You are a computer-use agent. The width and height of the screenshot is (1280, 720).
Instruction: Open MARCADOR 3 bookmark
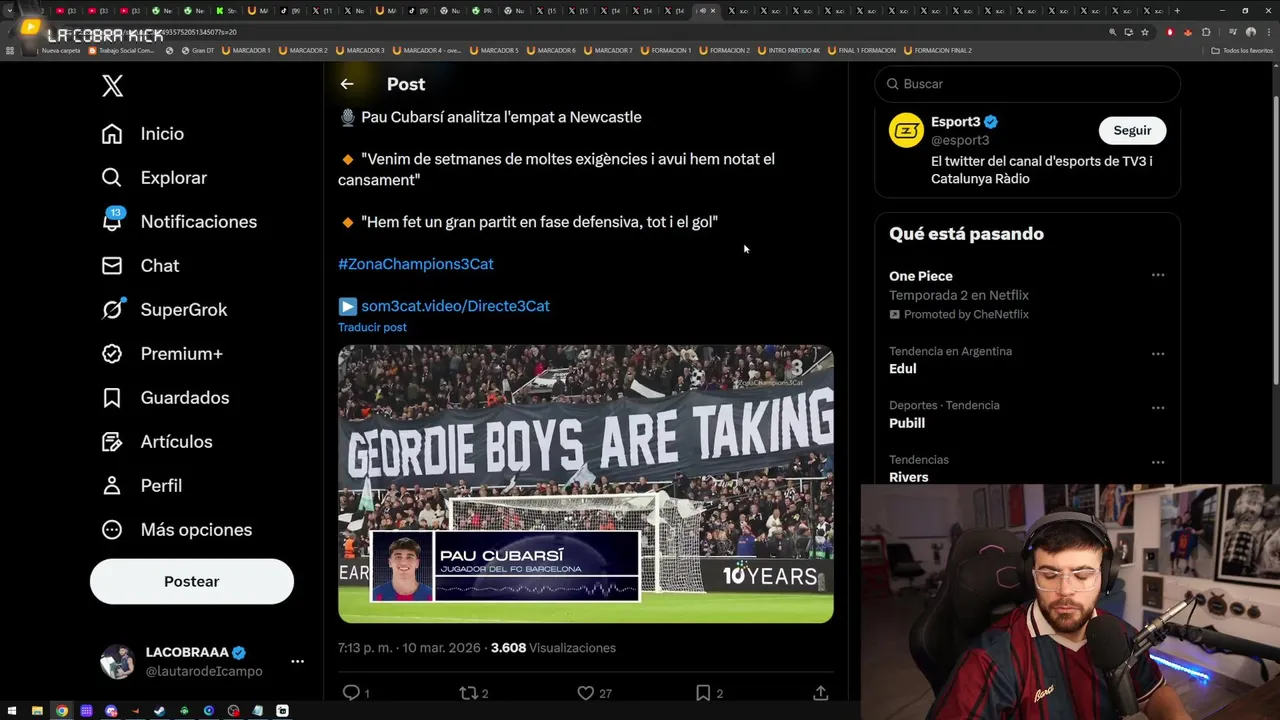tap(360, 50)
